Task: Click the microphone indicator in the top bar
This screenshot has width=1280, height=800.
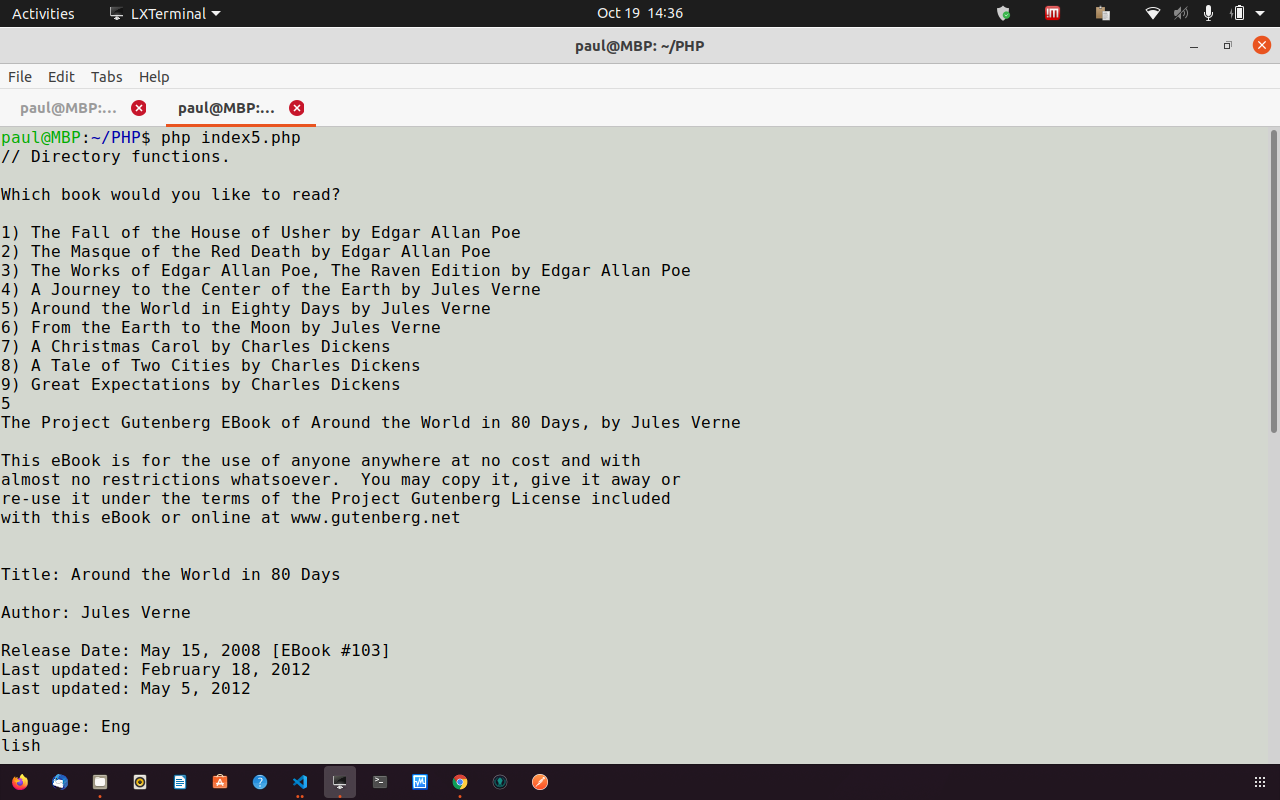Action: tap(1208, 13)
